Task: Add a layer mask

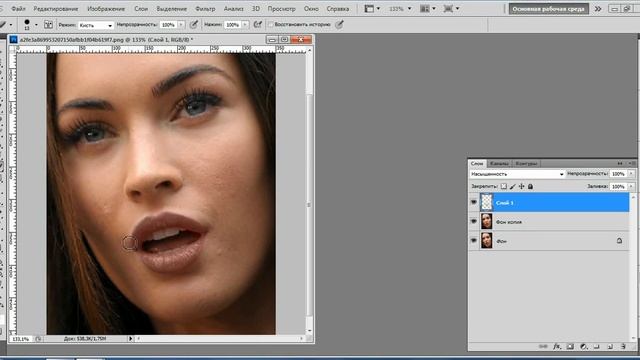Action: point(570,347)
